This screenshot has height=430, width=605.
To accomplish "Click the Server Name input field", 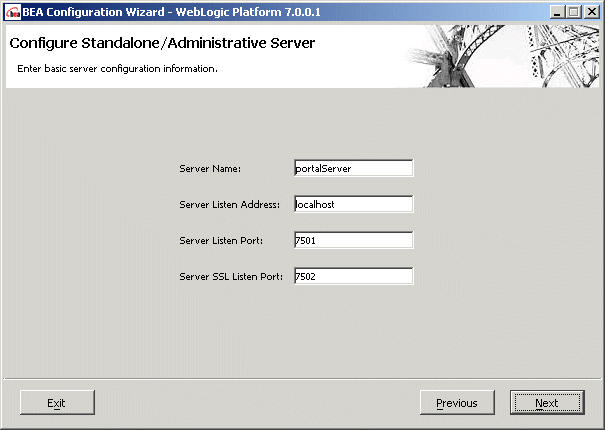I will point(353,168).
